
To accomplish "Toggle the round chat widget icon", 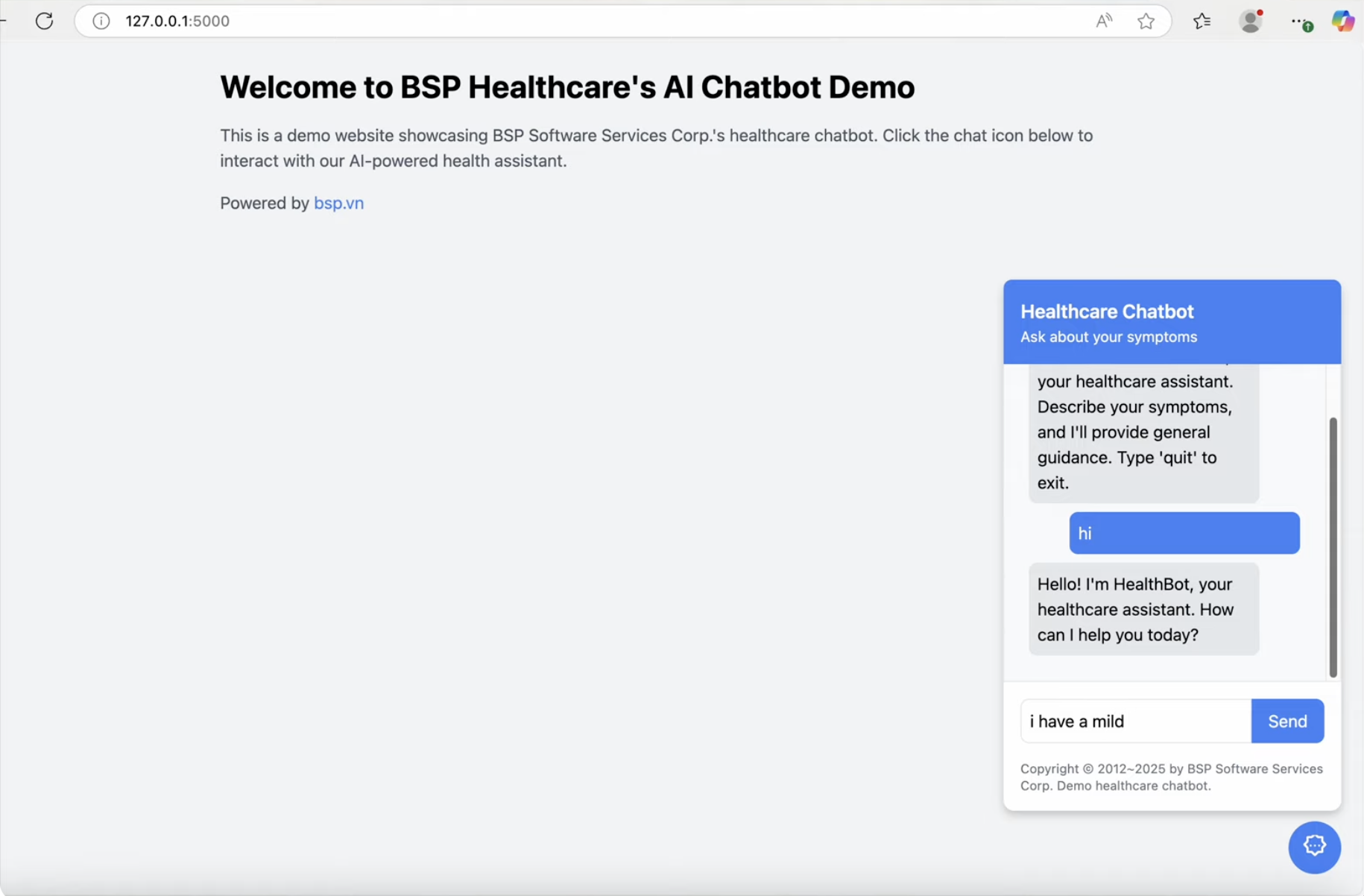I will coord(1314,847).
